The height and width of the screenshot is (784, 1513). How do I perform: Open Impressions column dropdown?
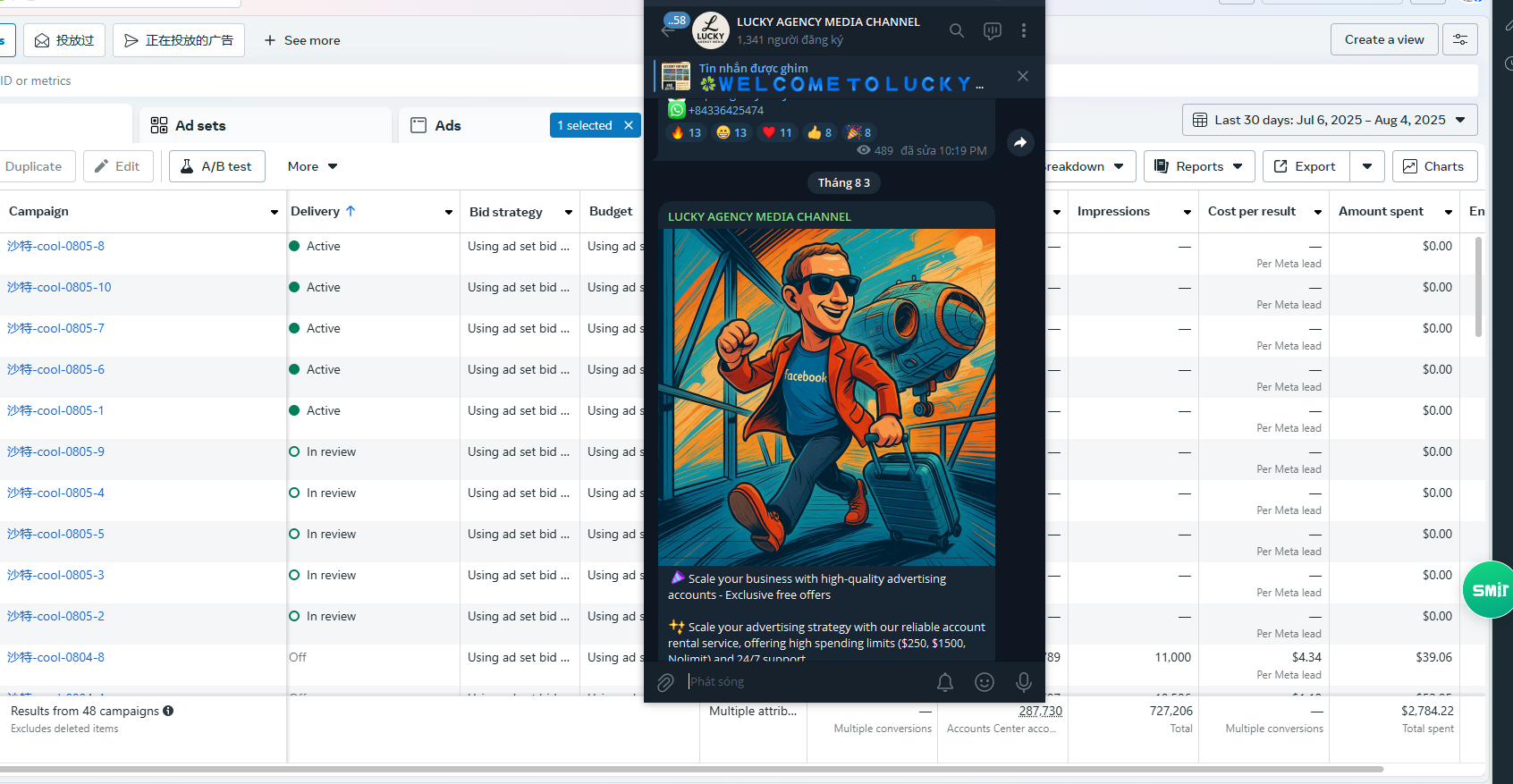coord(1187,212)
